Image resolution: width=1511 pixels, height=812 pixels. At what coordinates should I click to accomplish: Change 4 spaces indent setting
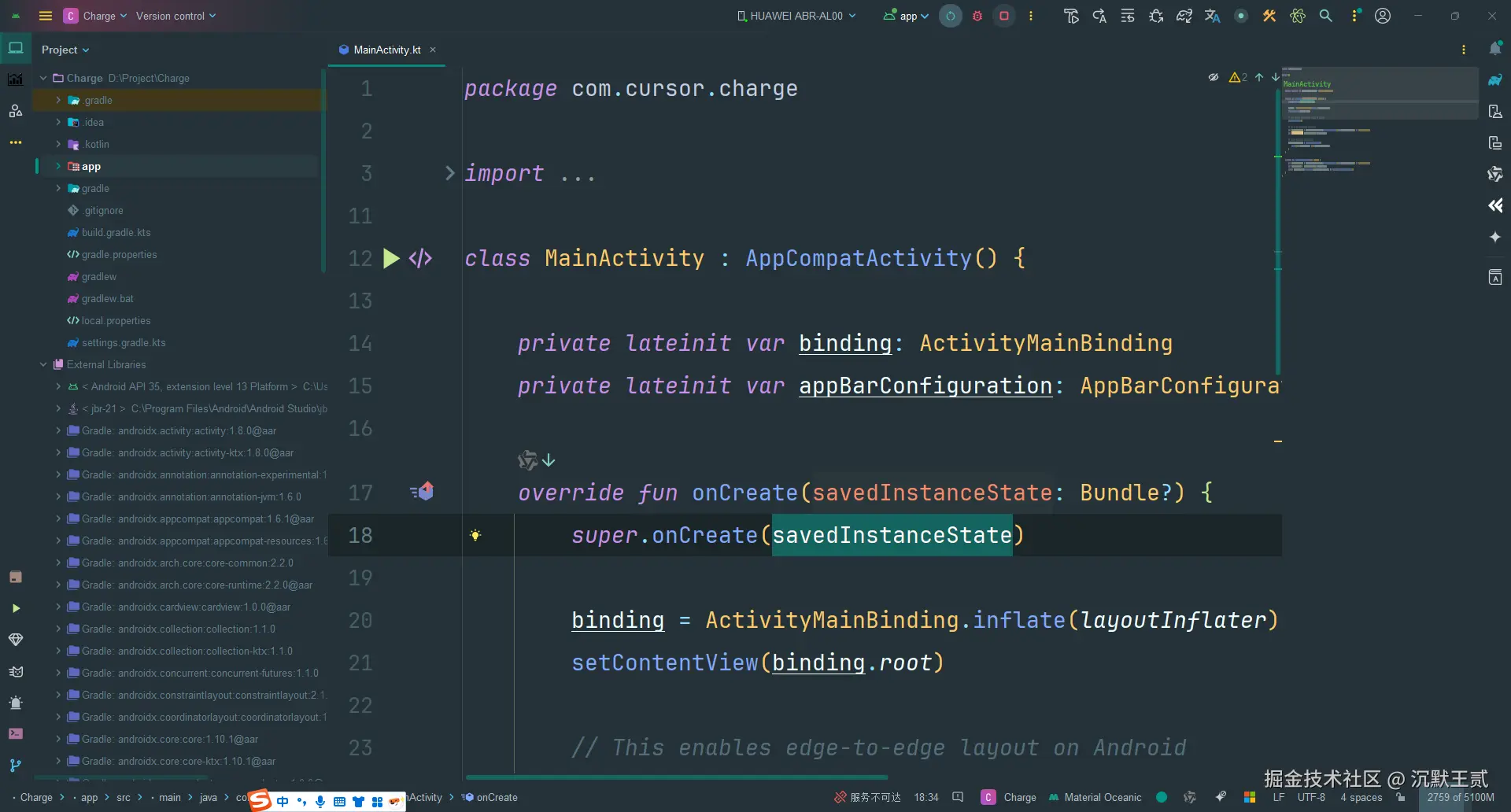[1361, 797]
